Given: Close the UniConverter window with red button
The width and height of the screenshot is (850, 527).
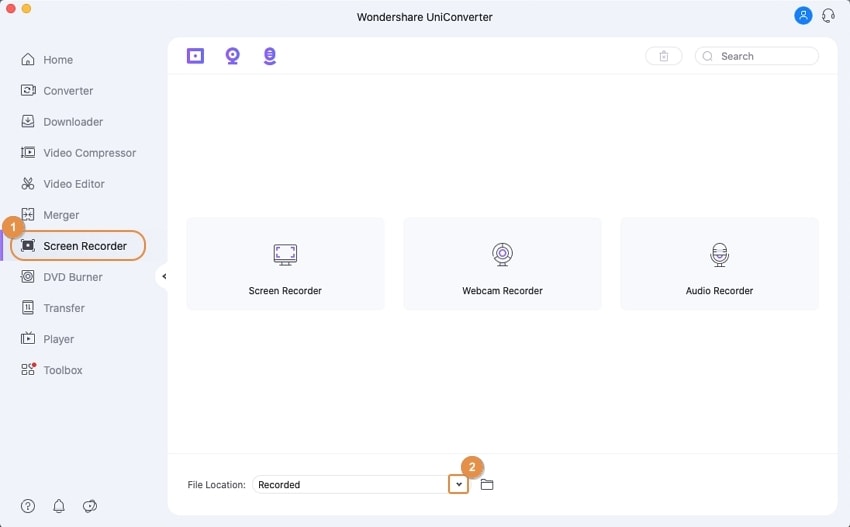Looking at the screenshot, I should click(x=10, y=9).
